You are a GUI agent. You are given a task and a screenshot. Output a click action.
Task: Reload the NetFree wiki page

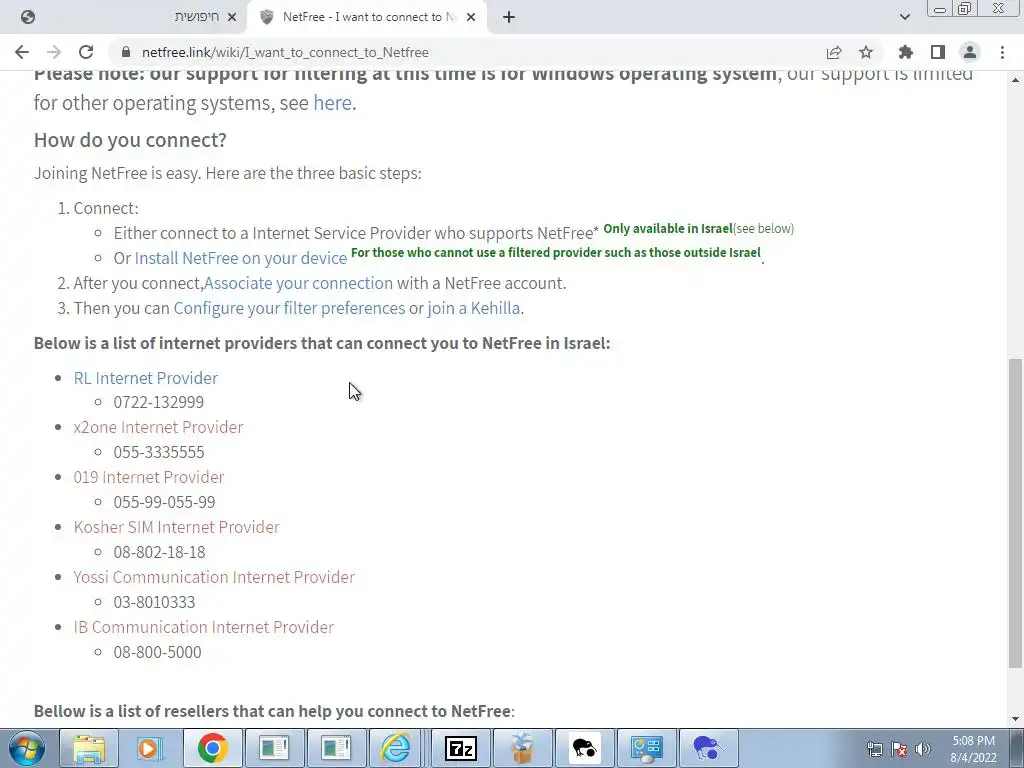(x=86, y=52)
